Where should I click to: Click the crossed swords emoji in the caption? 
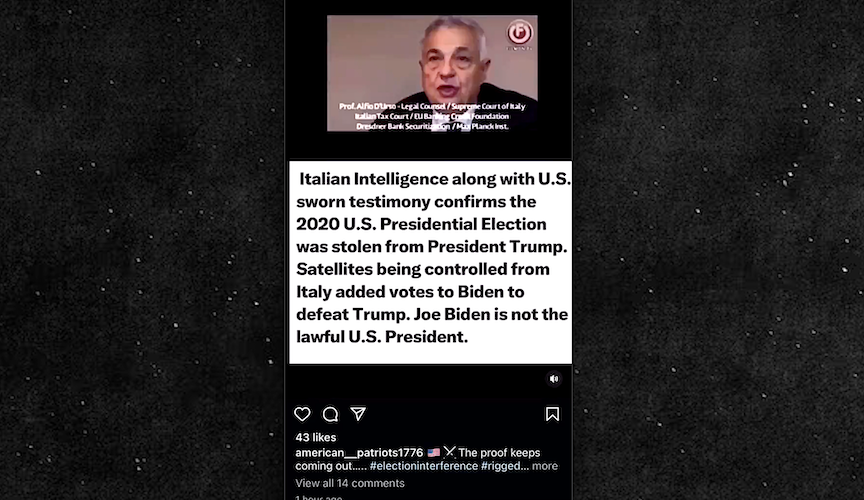point(449,452)
